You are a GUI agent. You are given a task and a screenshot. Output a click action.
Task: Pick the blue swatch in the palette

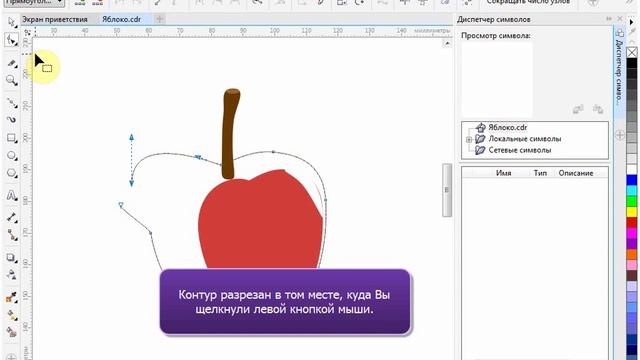coord(632,180)
